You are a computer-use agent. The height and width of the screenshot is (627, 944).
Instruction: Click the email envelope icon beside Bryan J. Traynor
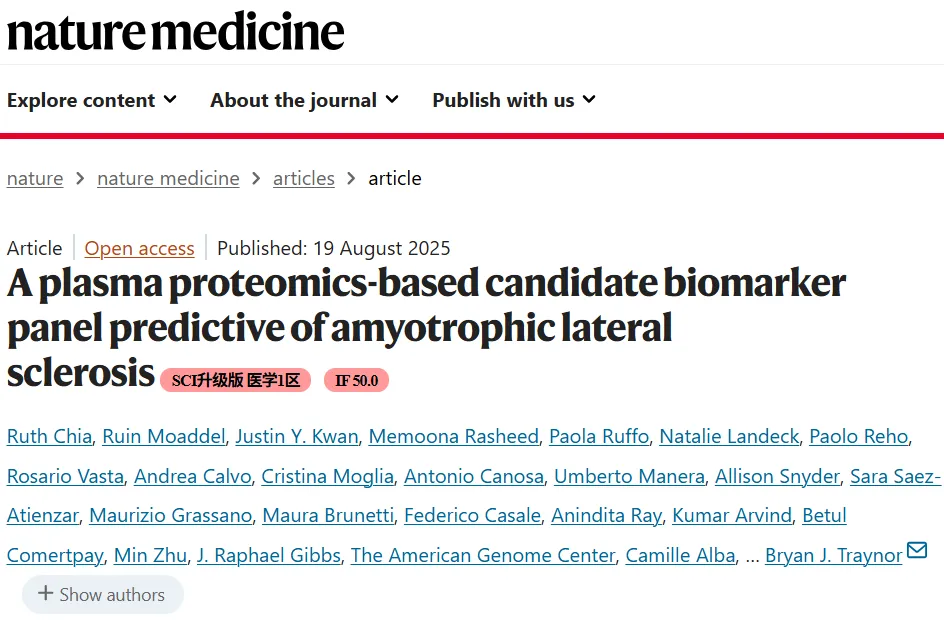(x=916, y=551)
